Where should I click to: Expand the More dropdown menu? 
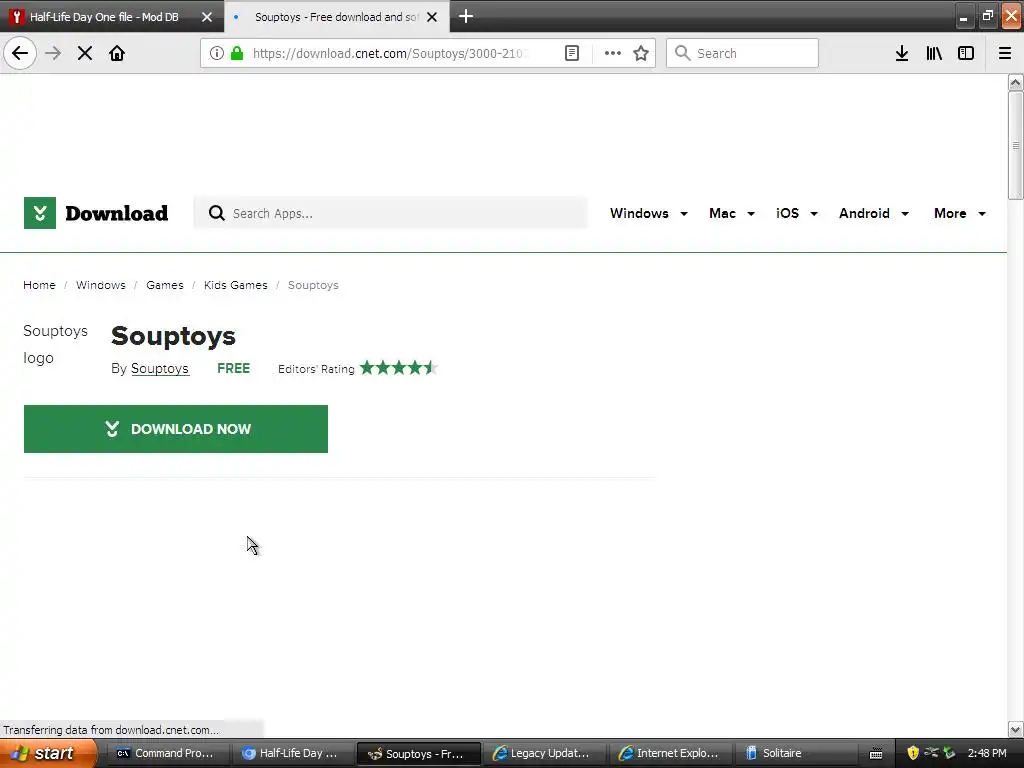point(959,214)
